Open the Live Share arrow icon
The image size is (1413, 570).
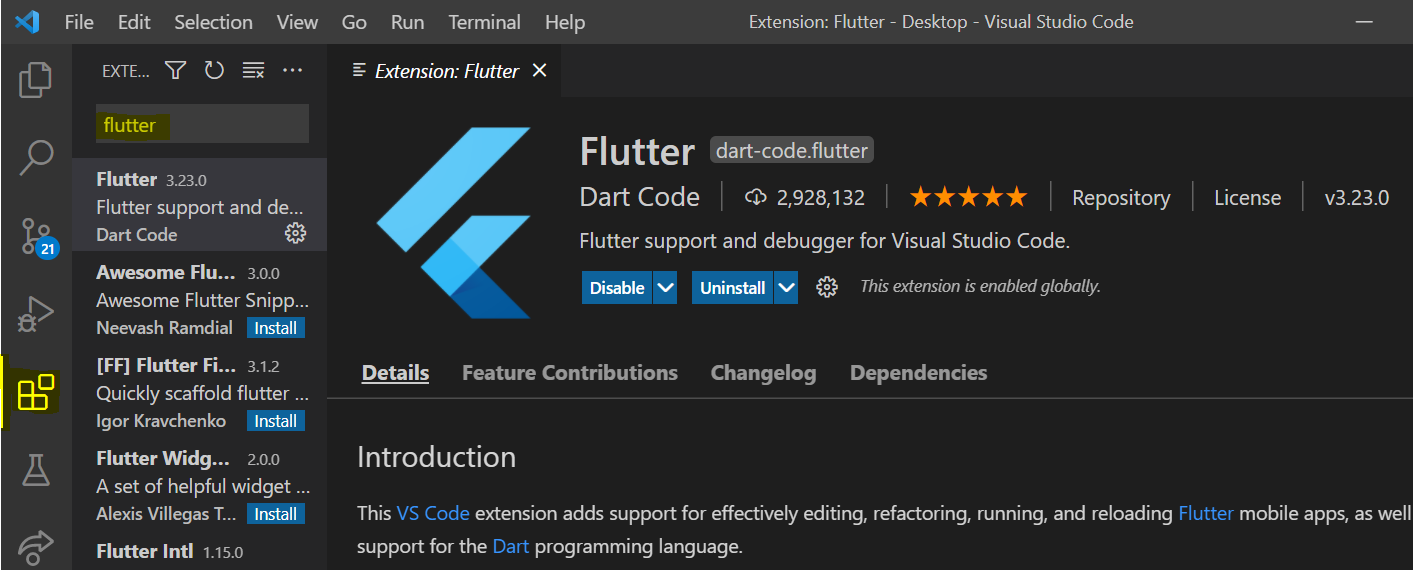[x=36, y=548]
